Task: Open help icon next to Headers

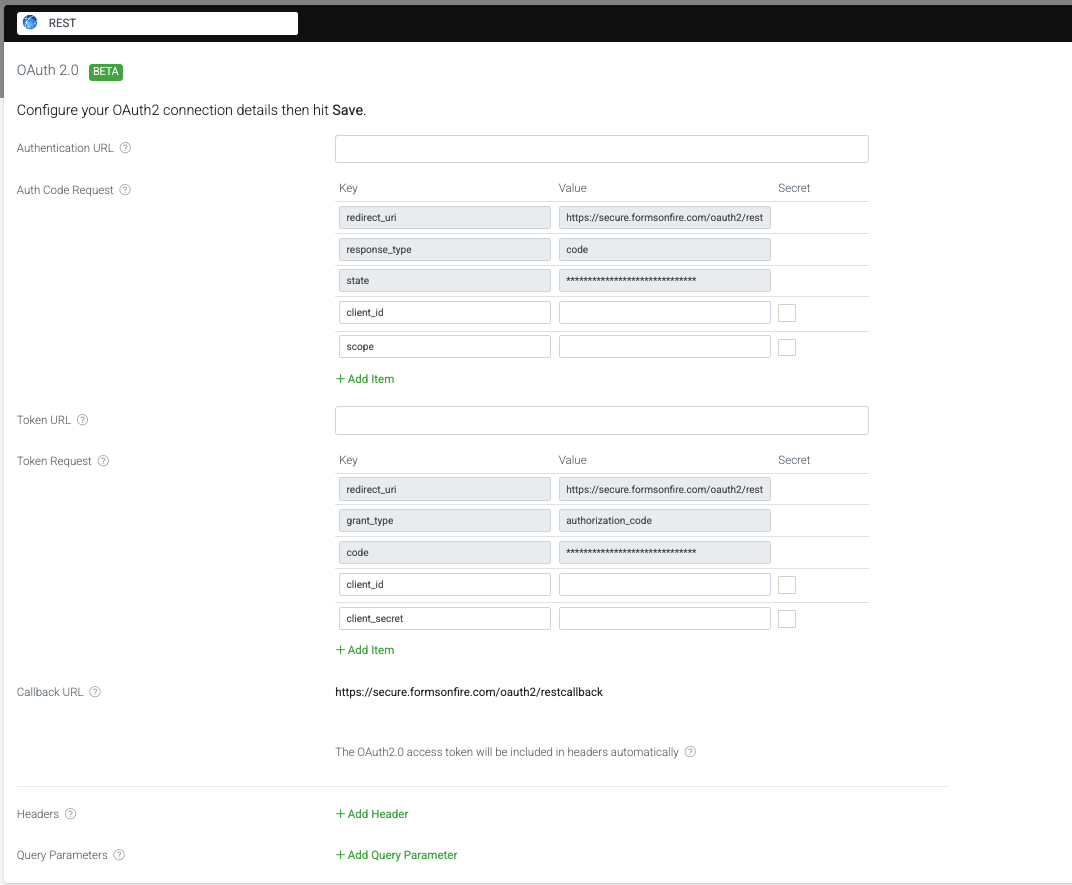Action: (x=70, y=813)
